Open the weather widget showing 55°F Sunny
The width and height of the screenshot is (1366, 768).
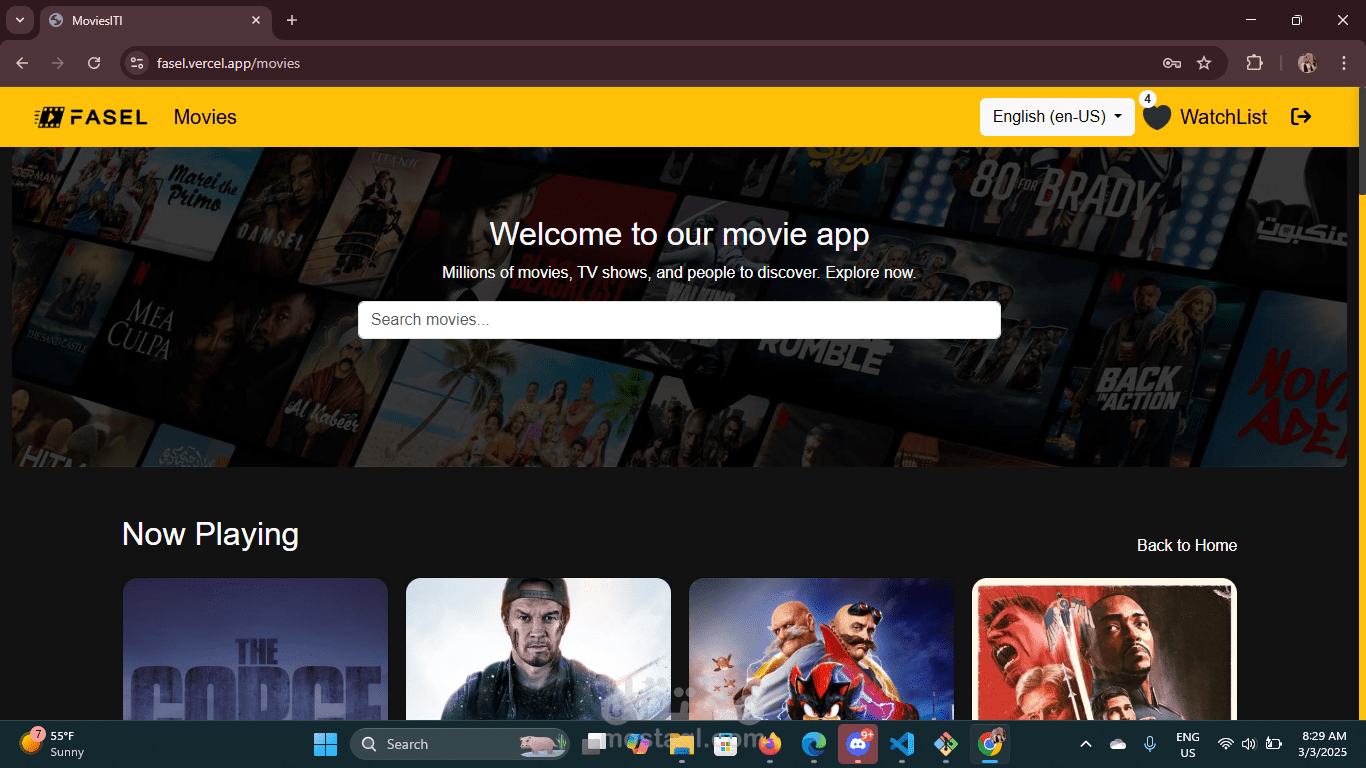(x=53, y=744)
